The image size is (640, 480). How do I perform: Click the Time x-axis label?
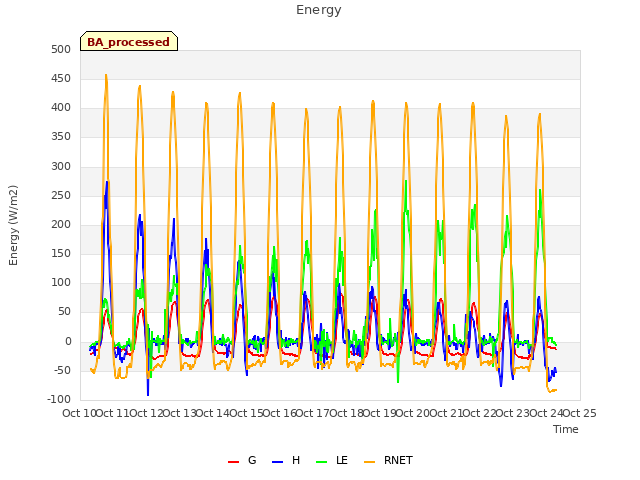click(566, 429)
